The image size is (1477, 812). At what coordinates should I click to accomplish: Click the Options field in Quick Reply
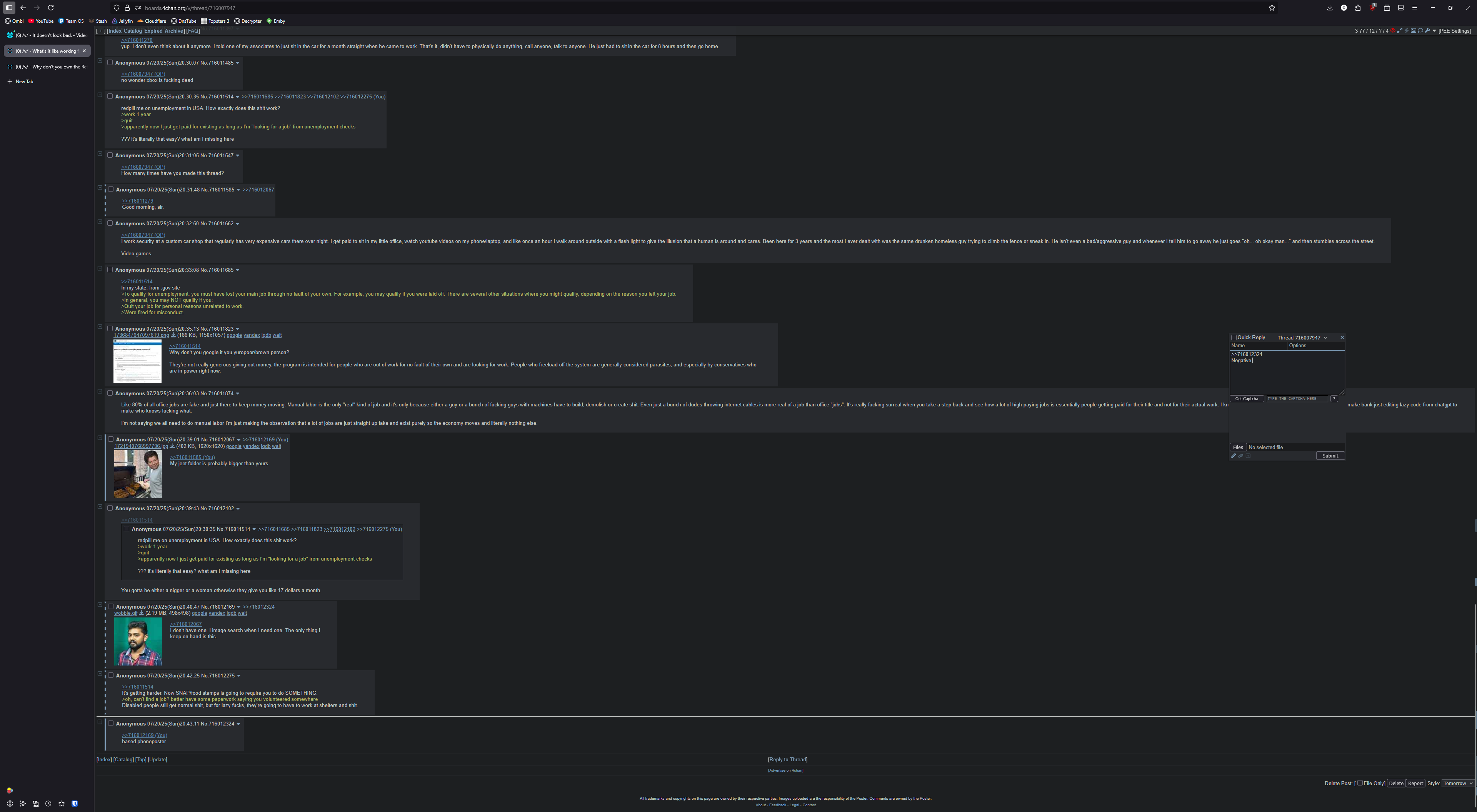click(1316, 346)
